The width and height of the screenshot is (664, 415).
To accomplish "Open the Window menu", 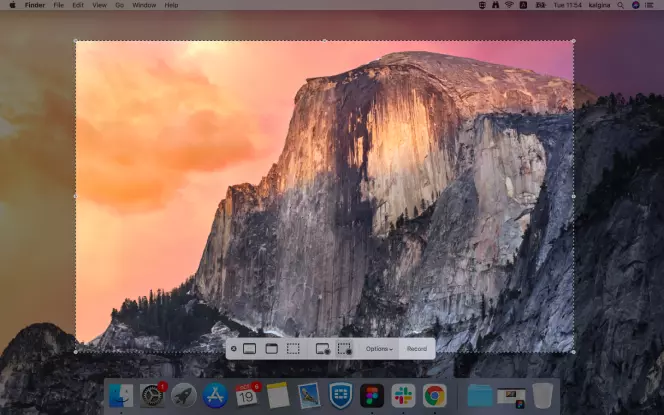I will coord(144,5).
